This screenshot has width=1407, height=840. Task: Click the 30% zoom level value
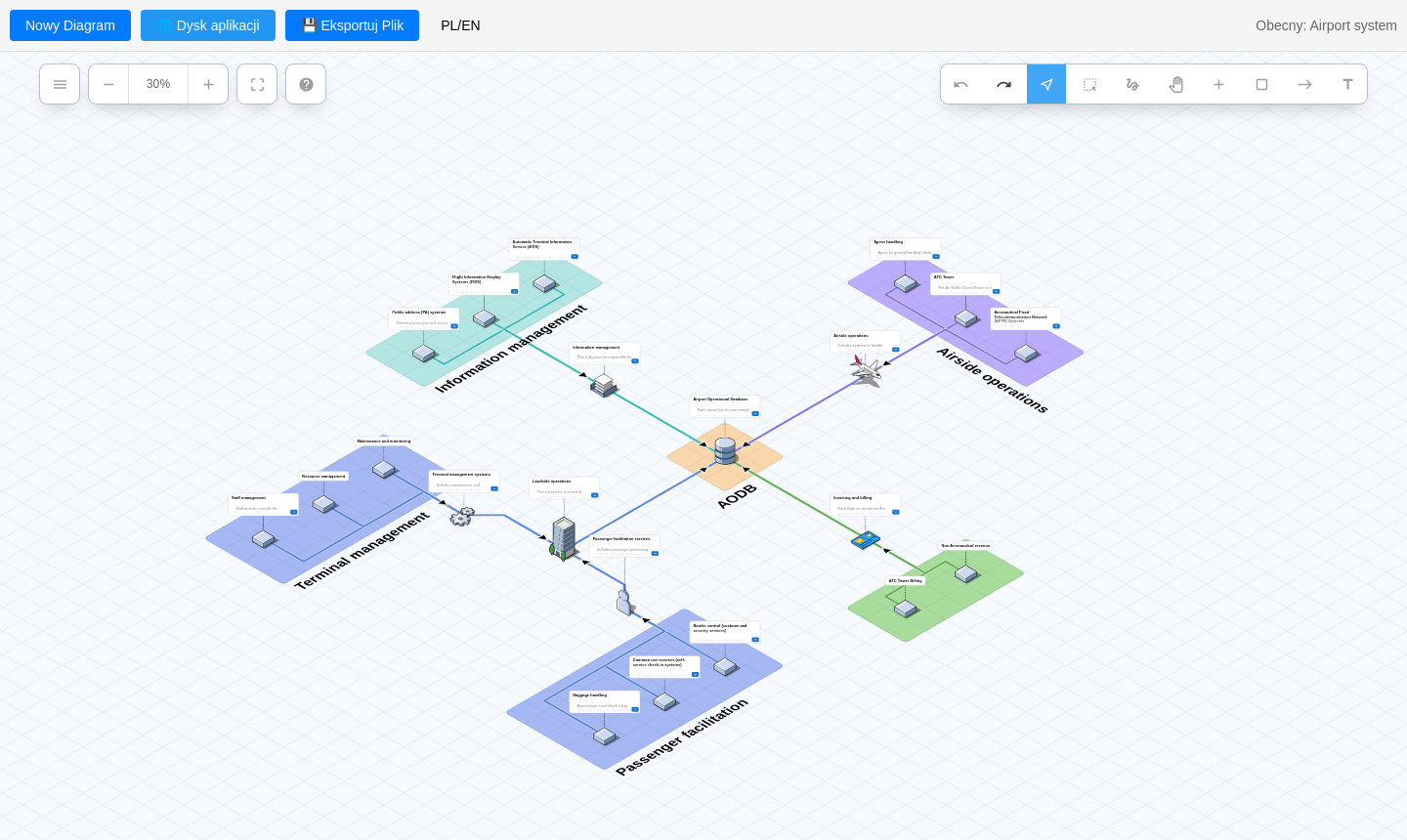(158, 84)
